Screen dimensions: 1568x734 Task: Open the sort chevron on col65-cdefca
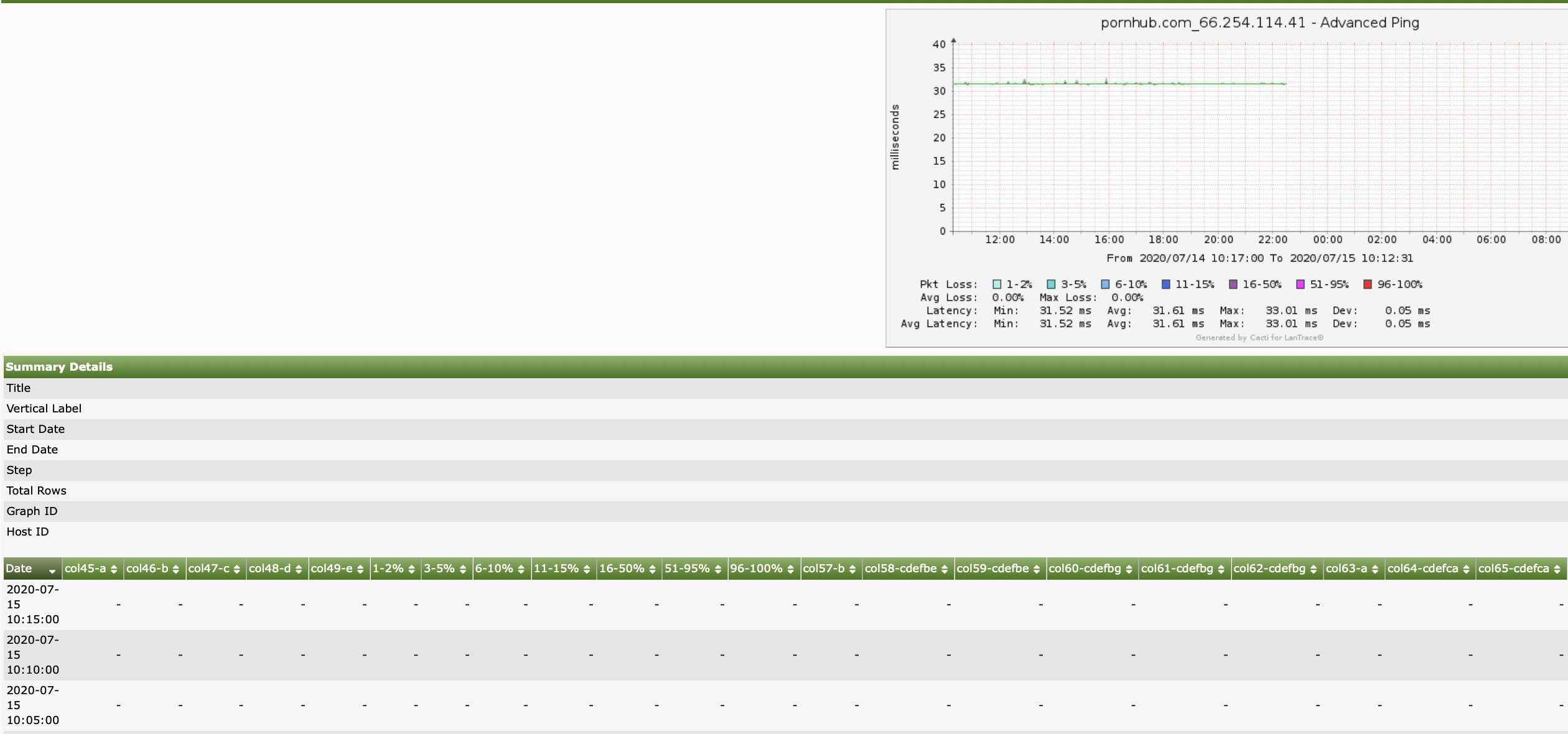click(x=1559, y=568)
